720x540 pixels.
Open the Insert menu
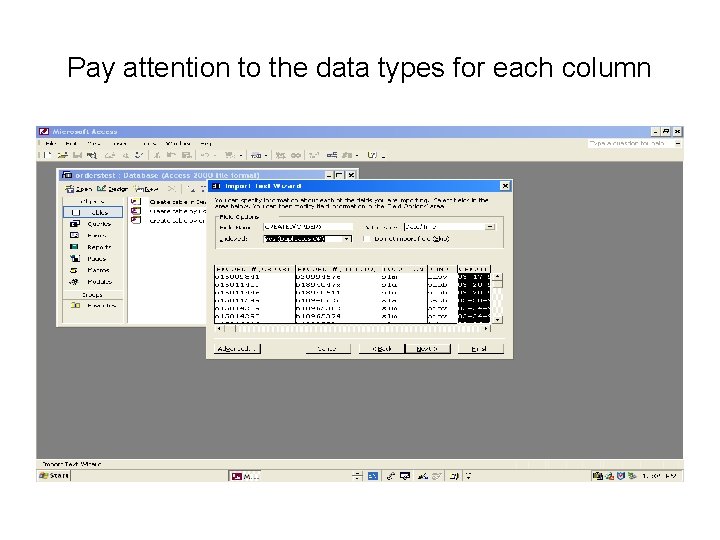[x=119, y=144]
